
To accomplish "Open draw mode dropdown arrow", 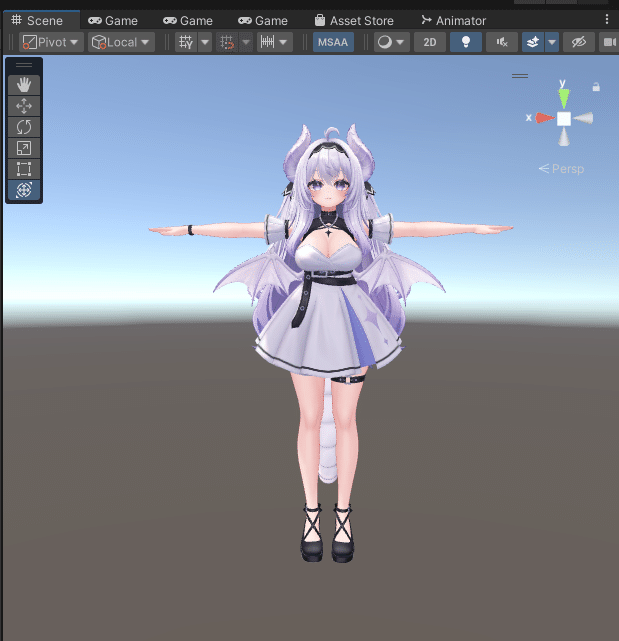I will [401, 42].
